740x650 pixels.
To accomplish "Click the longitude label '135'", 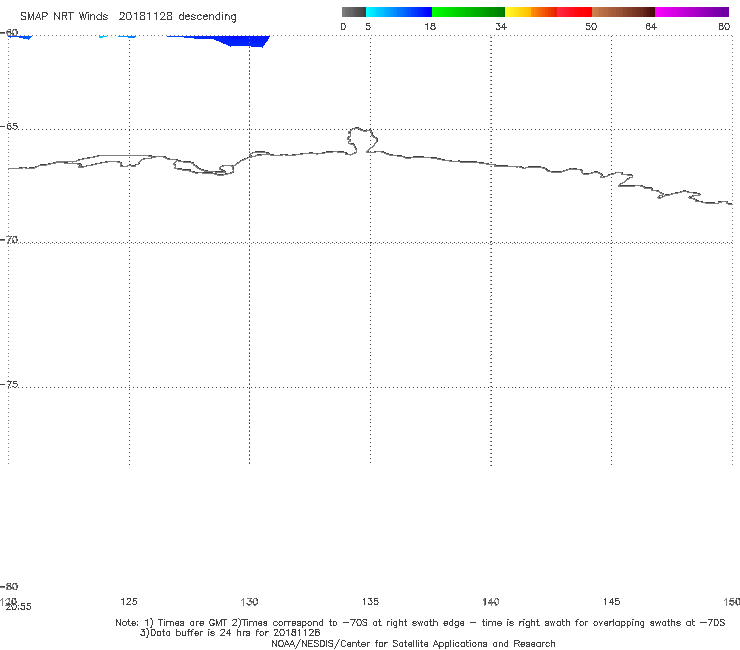I will [370, 601].
